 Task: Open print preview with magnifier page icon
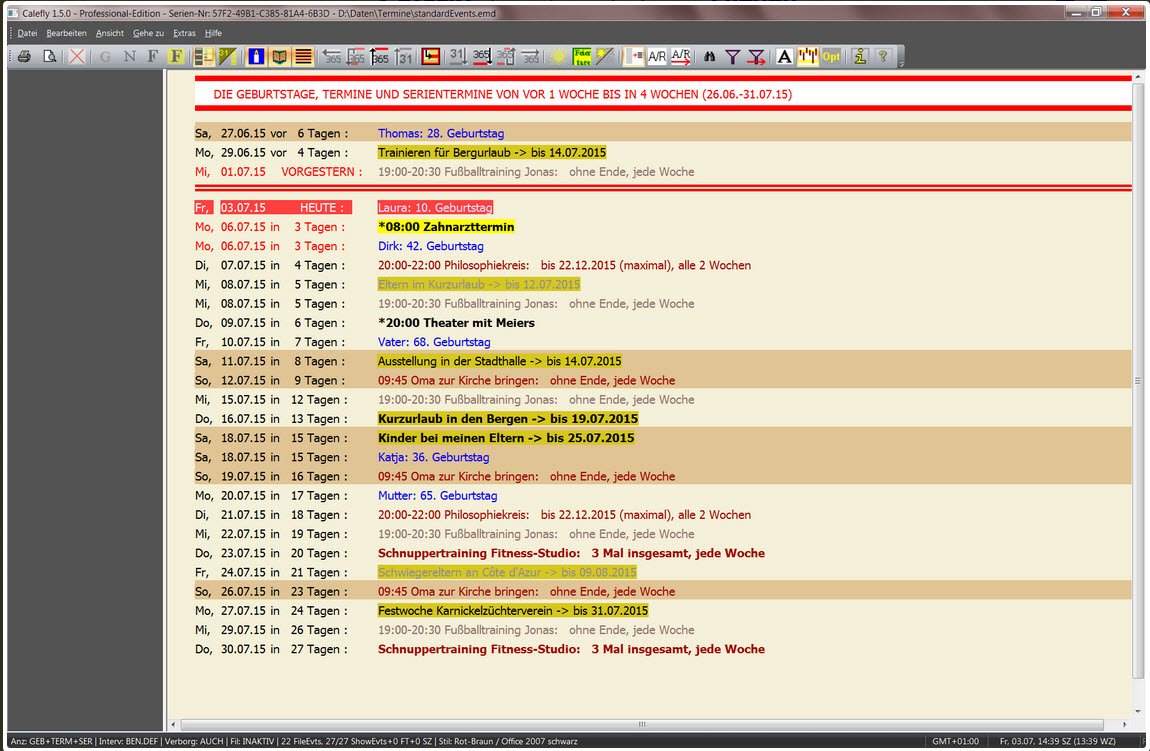click(49, 57)
